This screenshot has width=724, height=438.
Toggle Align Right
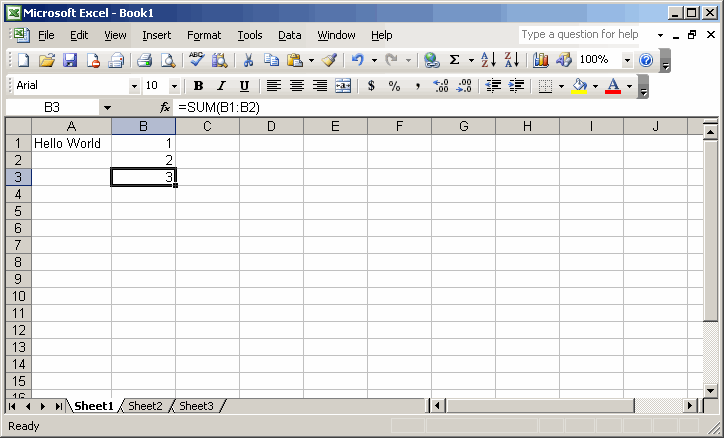click(x=320, y=86)
